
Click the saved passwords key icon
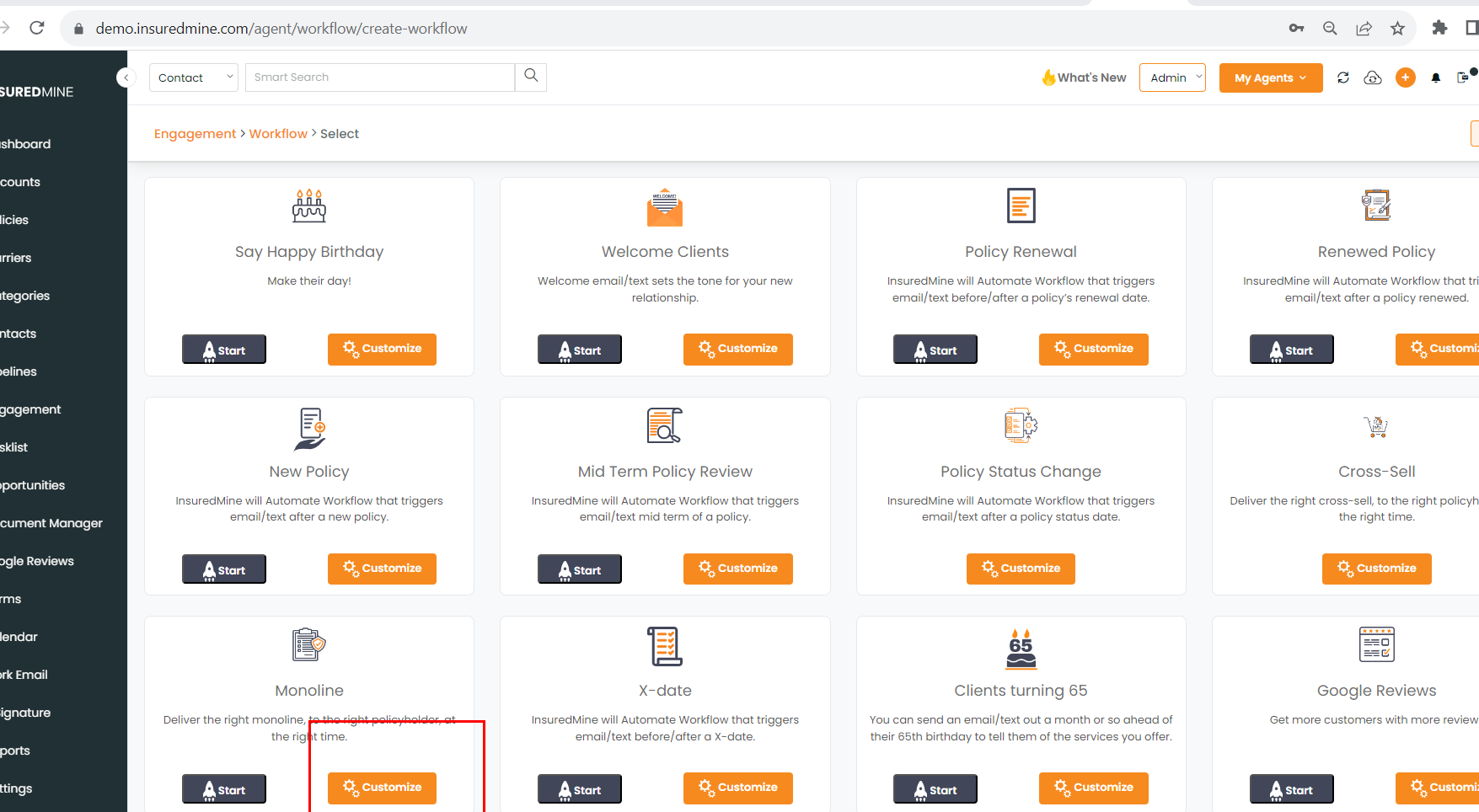tap(1296, 28)
